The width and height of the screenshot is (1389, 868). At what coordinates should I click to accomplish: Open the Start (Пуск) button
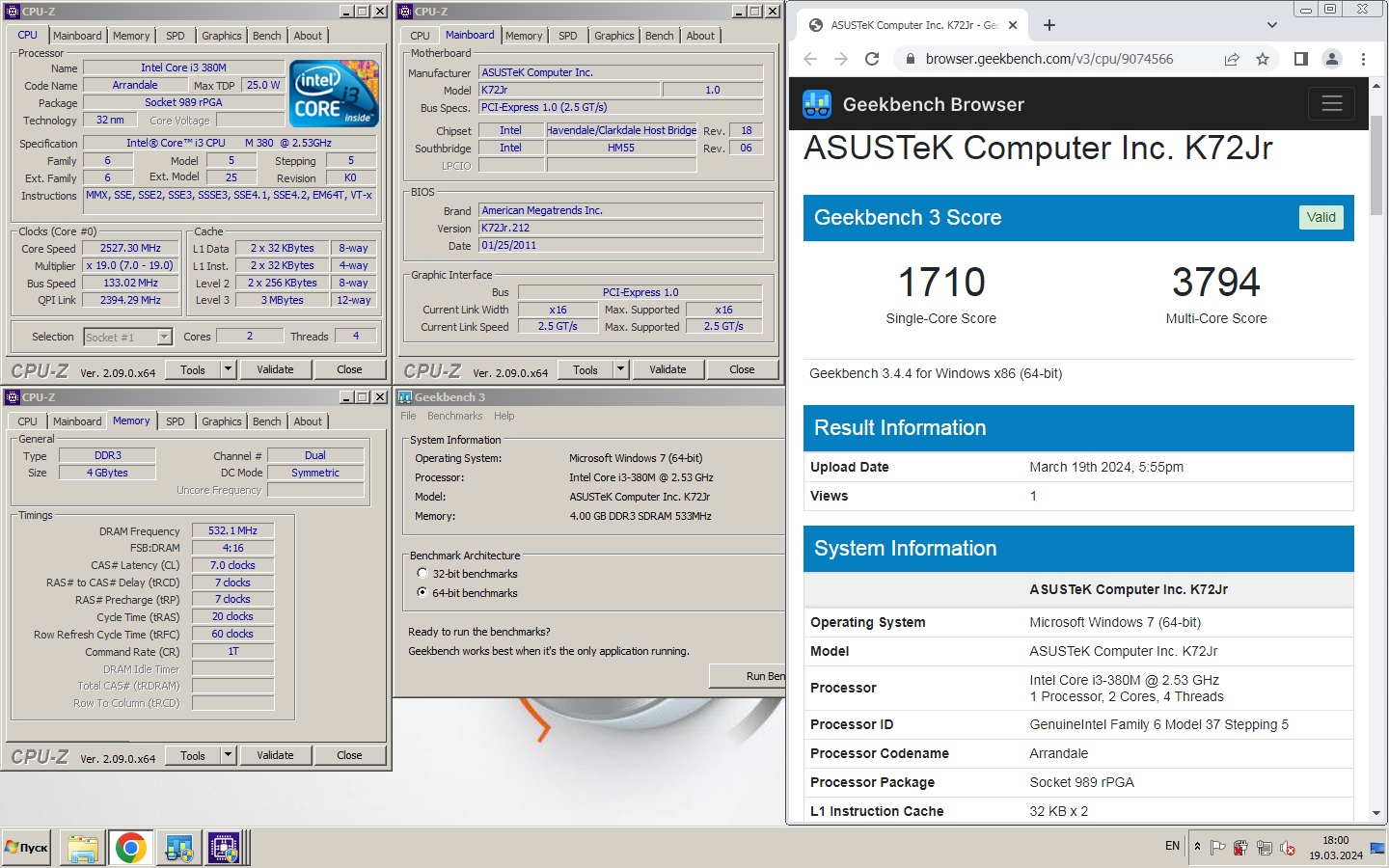(x=27, y=848)
